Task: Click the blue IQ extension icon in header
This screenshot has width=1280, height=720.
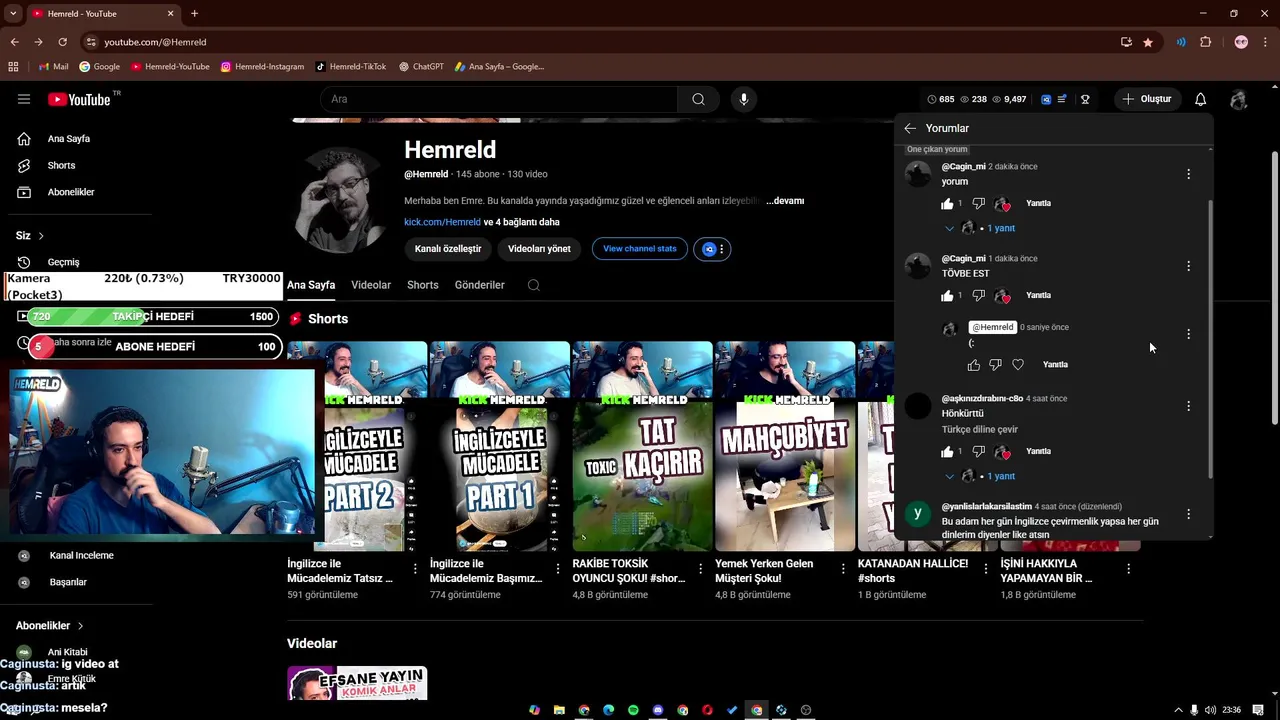Action: pyautogui.click(x=1046, y=99)
